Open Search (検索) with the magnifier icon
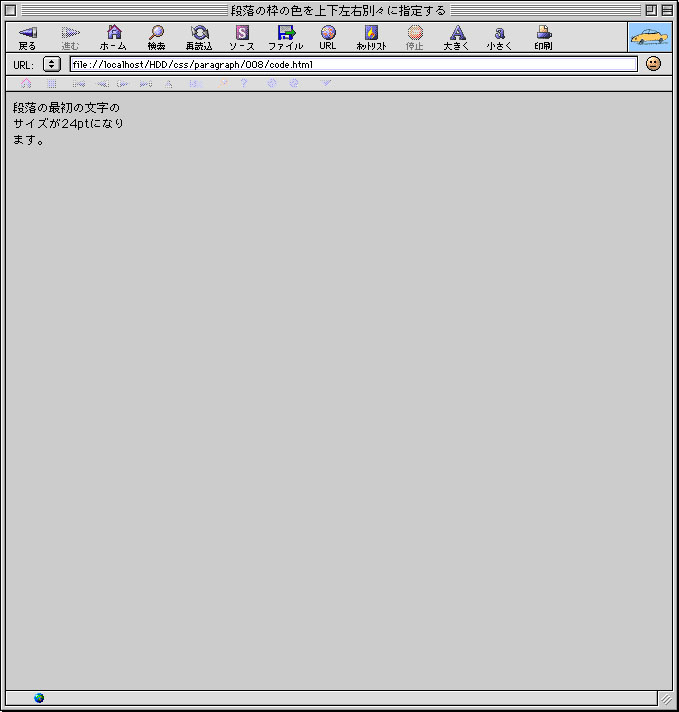Screen dimensions: 679x712 click(x=156, y=37)
